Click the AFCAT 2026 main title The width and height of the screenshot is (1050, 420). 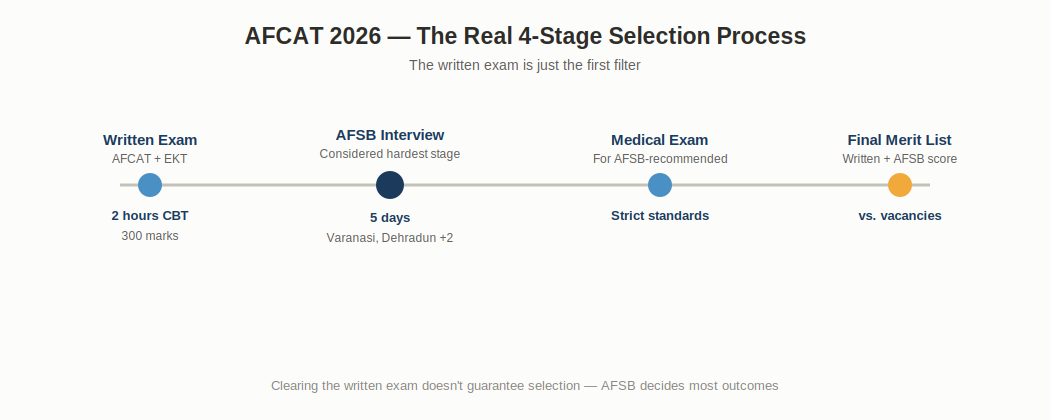tap(525, 36)
